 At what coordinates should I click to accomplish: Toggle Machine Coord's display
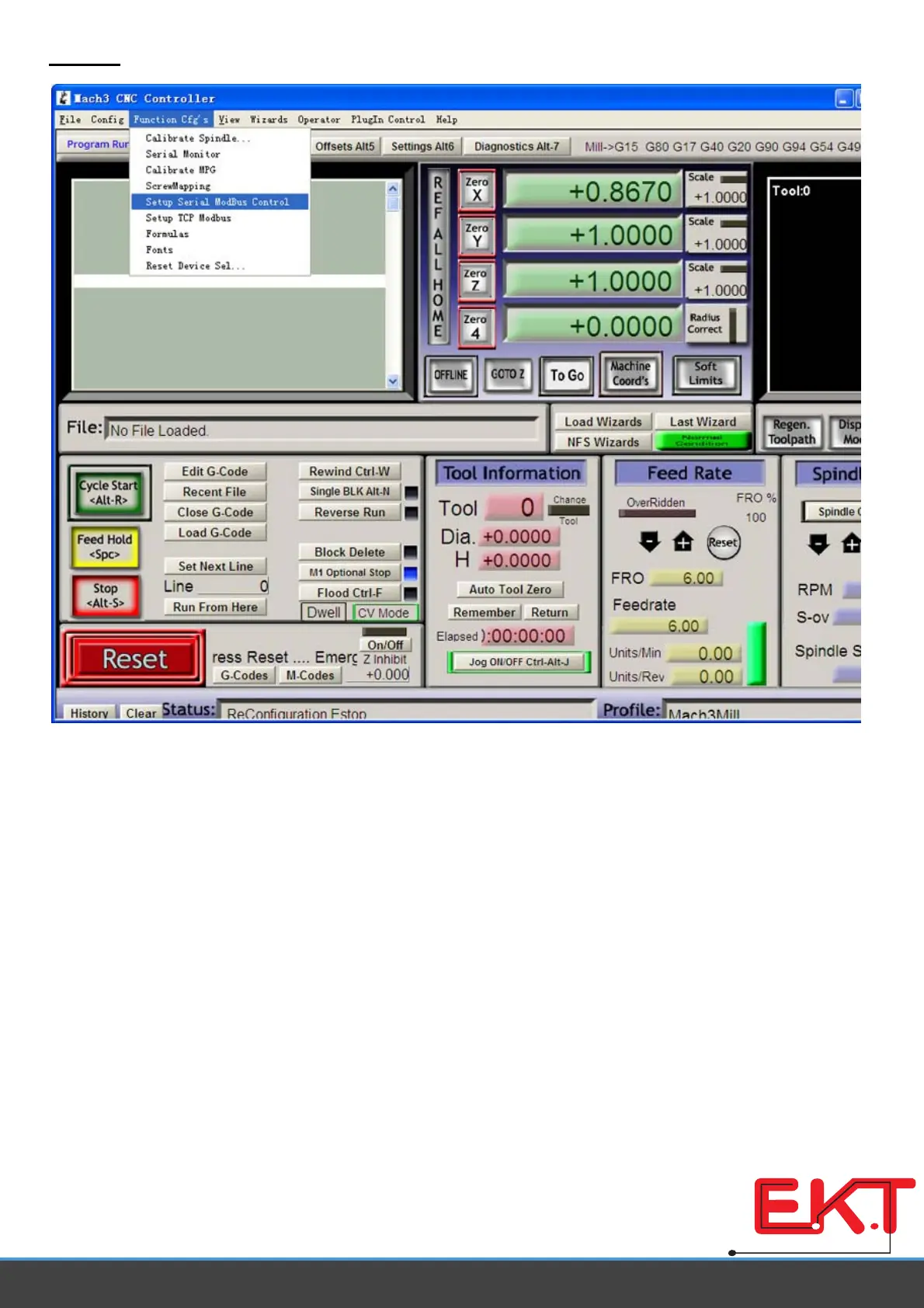630,374
